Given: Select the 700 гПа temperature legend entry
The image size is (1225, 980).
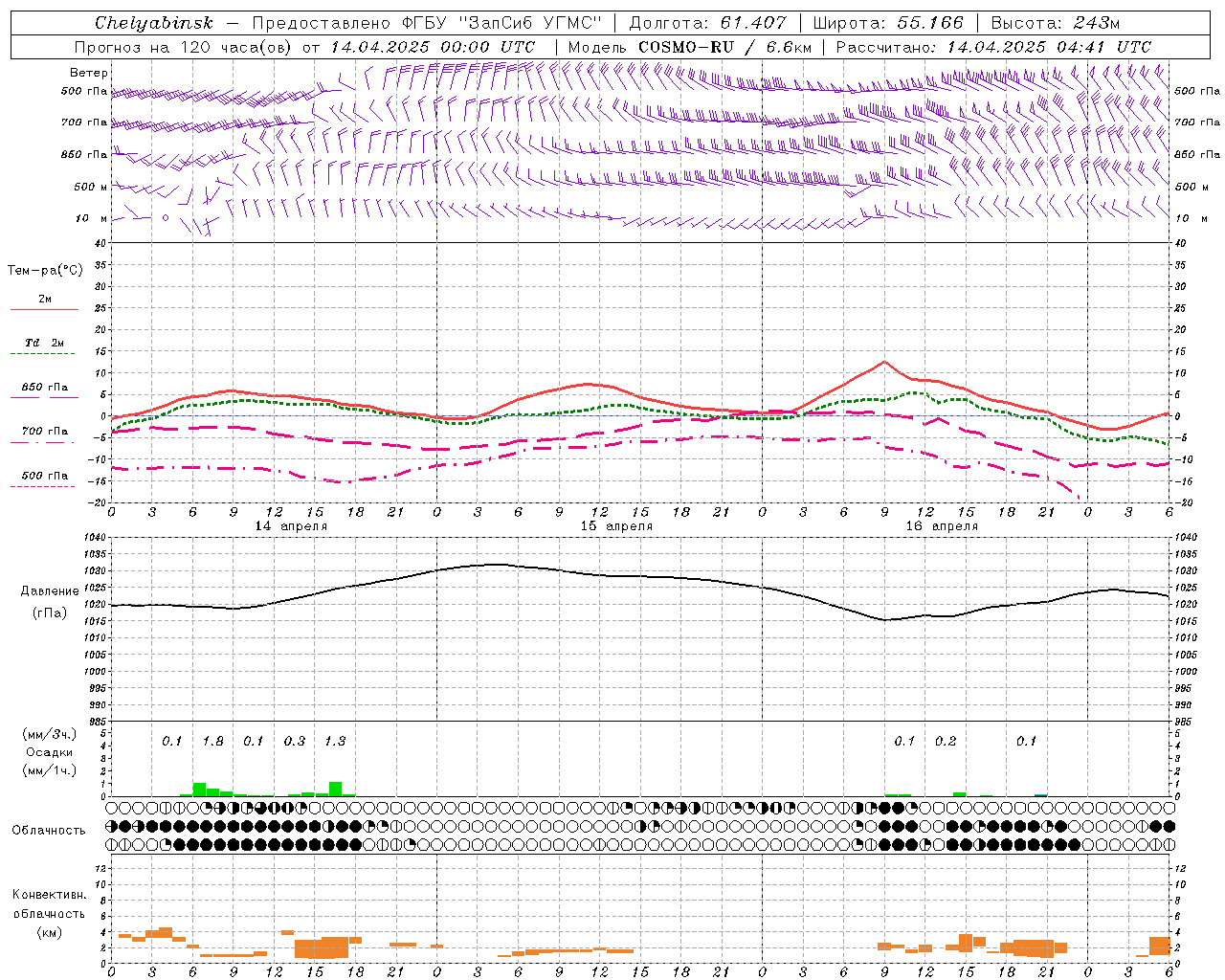Looking at the screenshot, I should point(45,432).
